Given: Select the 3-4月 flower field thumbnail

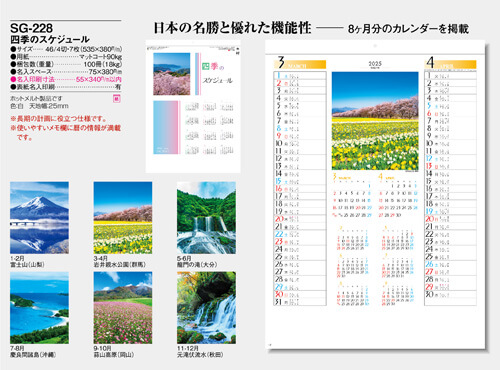Looking at the screenshot, I should coord(123,218).
